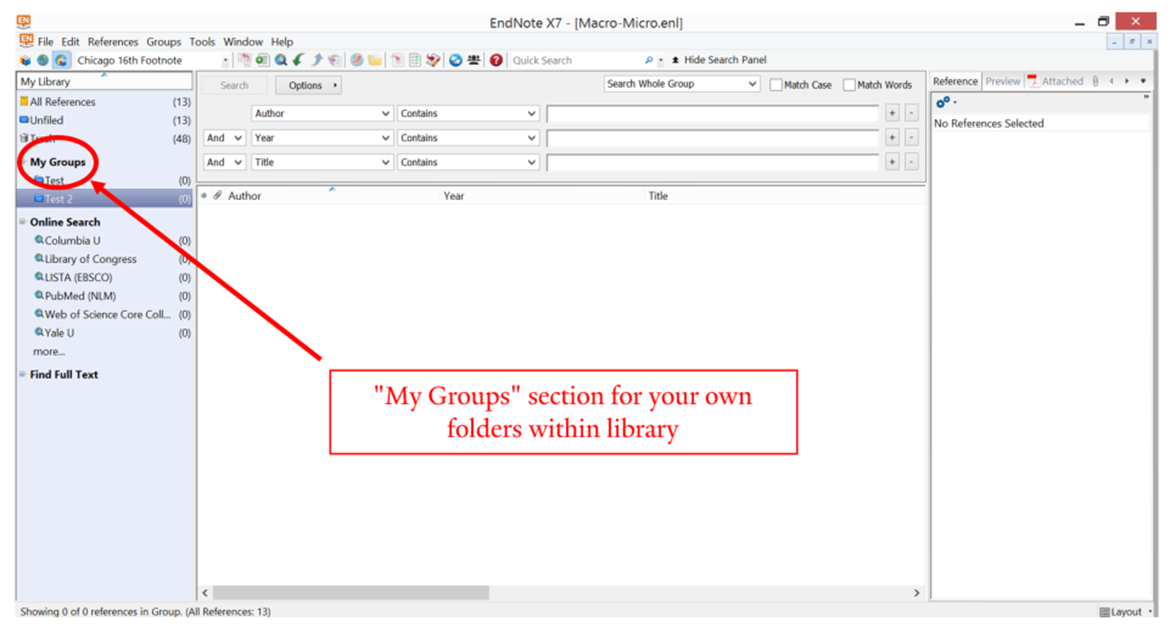
Task: Switch to the Reference tab
Action: tap(955, 81)
